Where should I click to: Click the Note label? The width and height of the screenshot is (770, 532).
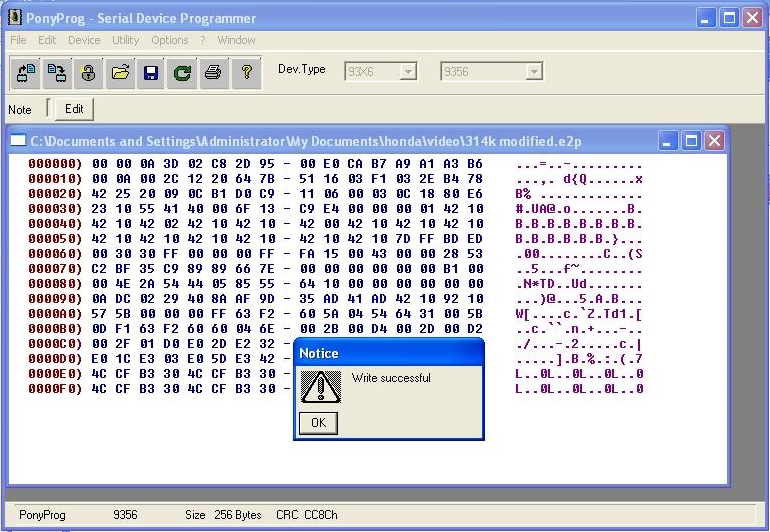tap(20, 110)
